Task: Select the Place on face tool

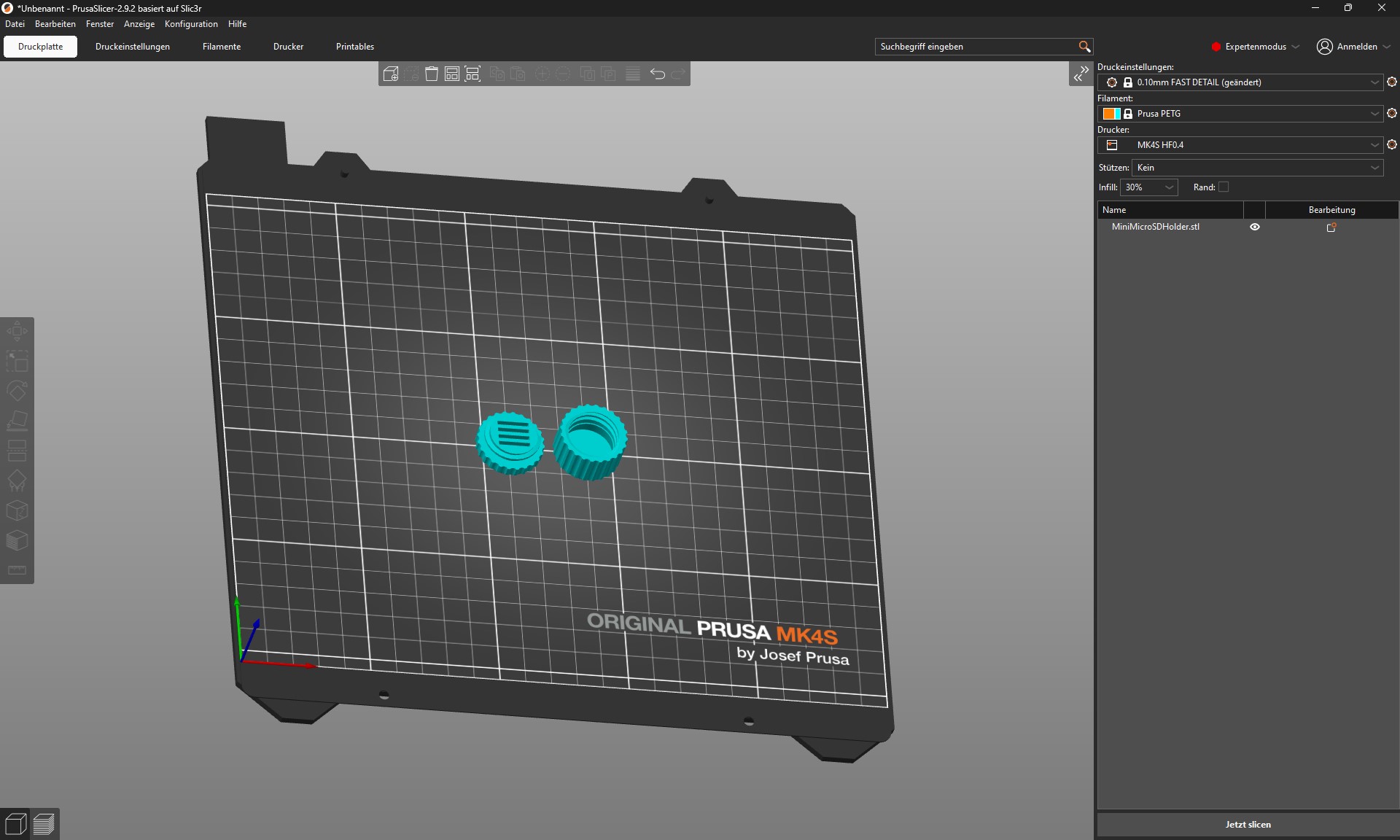Action: [x=17, y=421]
